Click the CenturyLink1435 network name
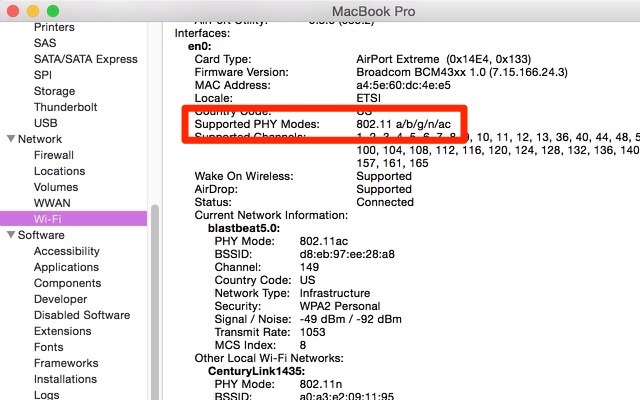Viewport: 640px width, 400px height. click(x=256, y=371)
